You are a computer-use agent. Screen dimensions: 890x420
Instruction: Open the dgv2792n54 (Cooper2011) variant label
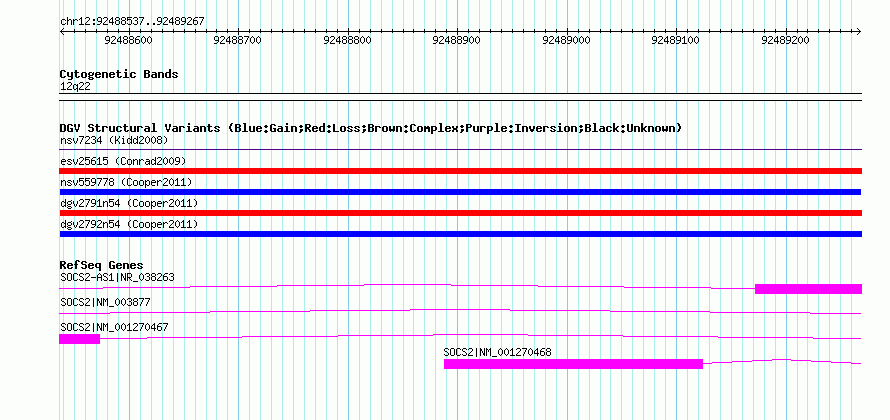129,224
